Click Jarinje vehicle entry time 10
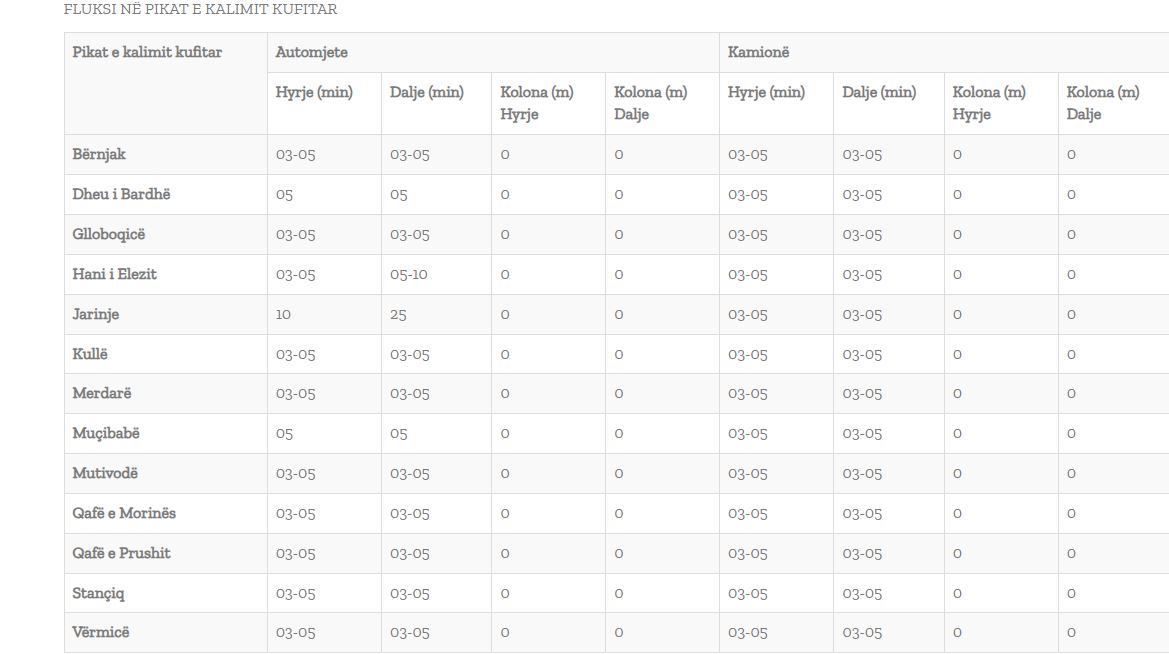1169x654 pixels. click(x=283, y=314)
